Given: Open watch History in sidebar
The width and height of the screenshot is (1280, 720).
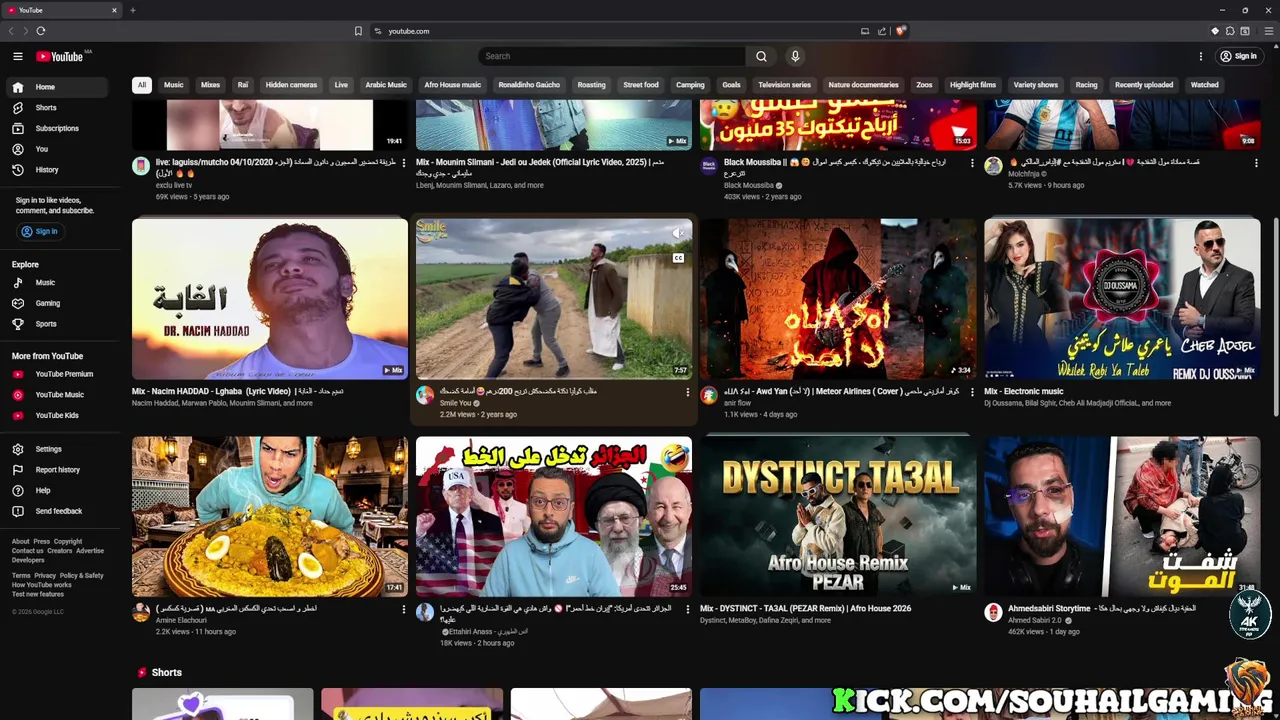Looking at the screenshot, I should tap(56, 170).
